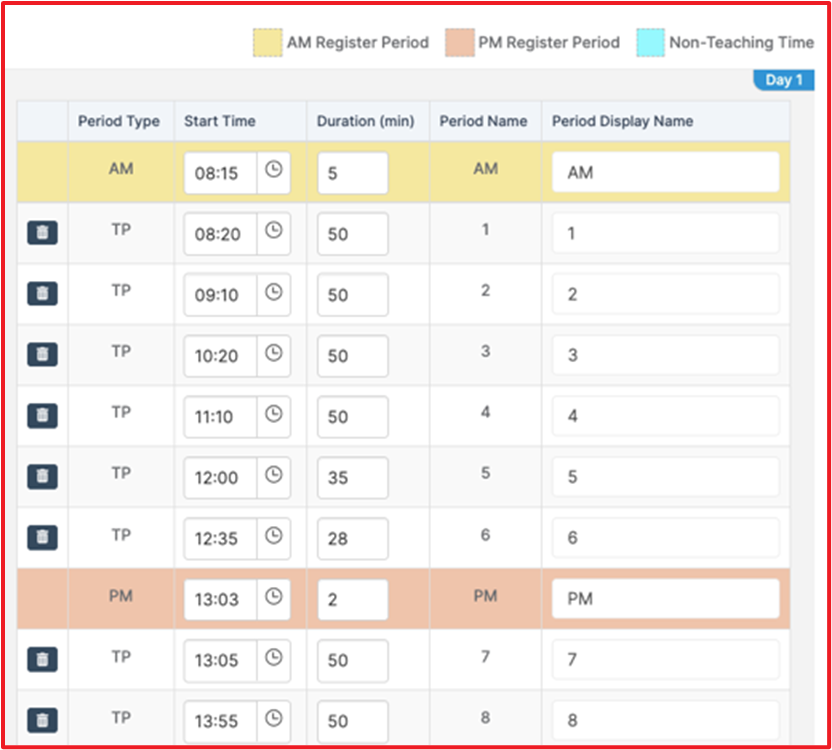Image resolution: width=832 pixels, height=750 pixels.
Task: Delete the period 2 row starting 09:10
Action: 42,293
